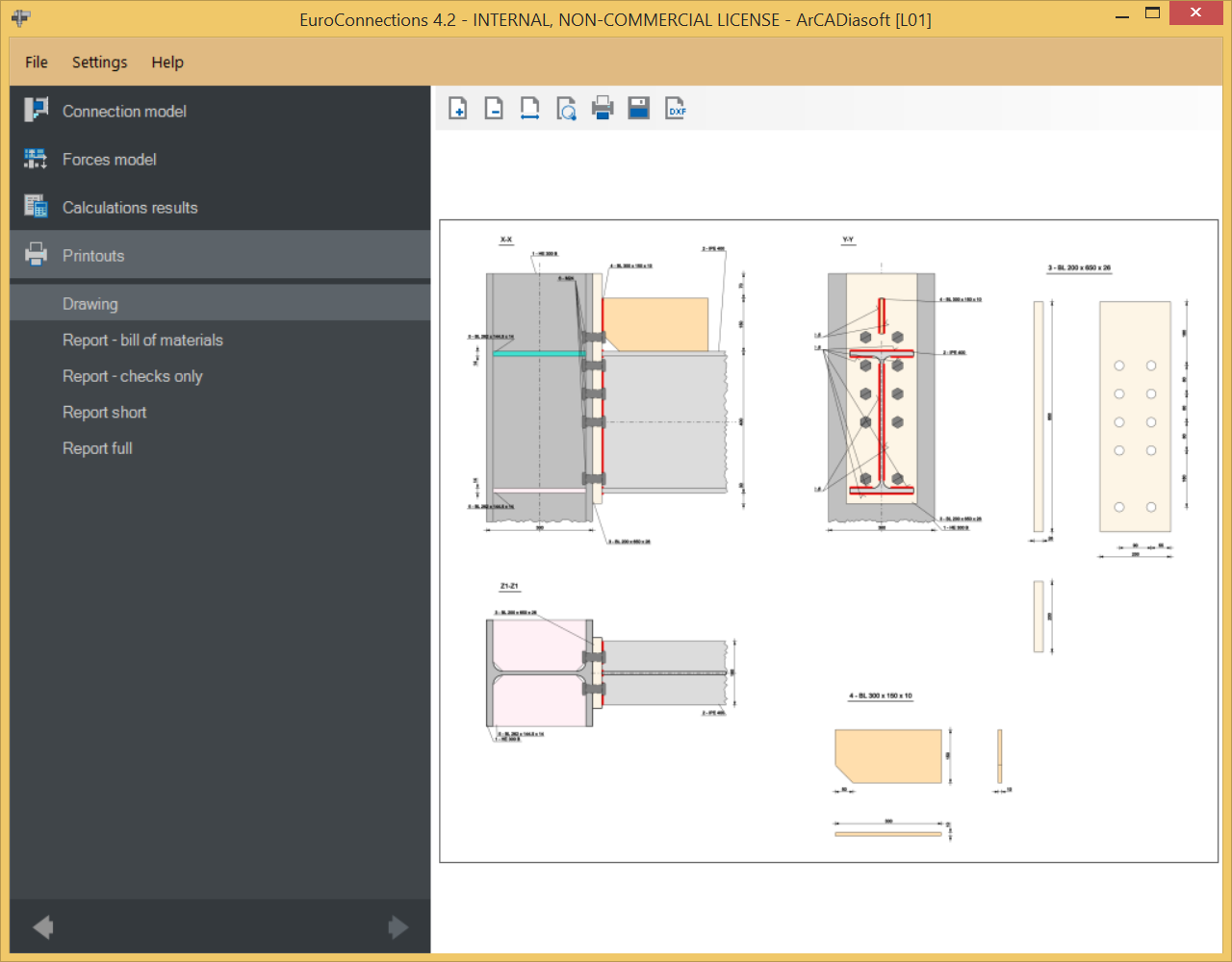The height and width of the screenshot is (962, 1232).
Task: Open Report - checks only
Action: pos(220,376)
